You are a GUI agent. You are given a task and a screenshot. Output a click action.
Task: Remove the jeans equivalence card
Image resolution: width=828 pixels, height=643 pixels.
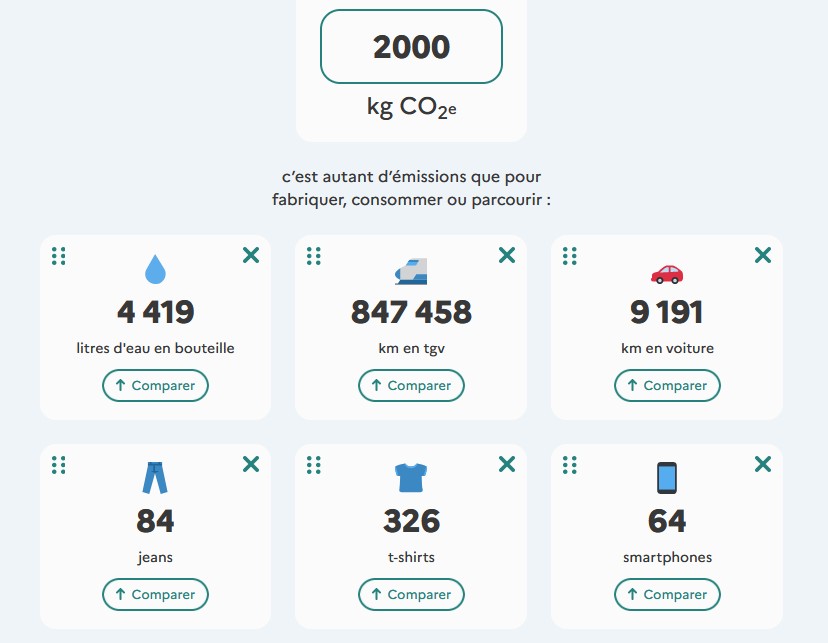[251, 464]
